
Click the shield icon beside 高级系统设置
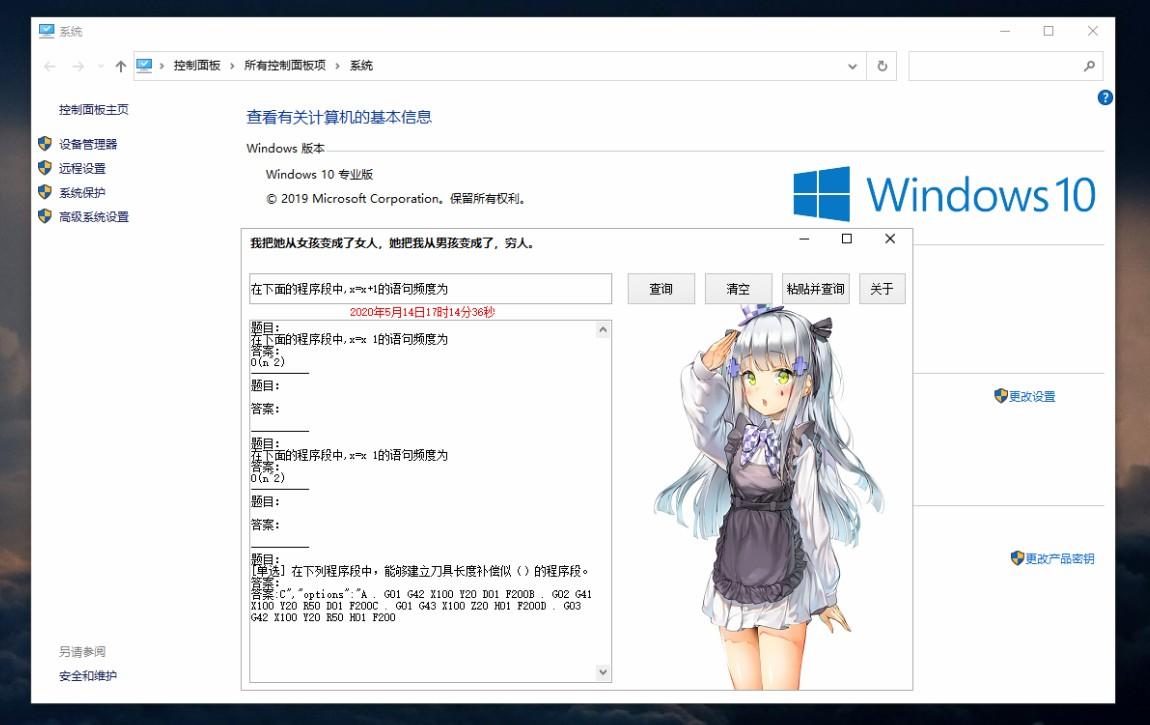45,216
